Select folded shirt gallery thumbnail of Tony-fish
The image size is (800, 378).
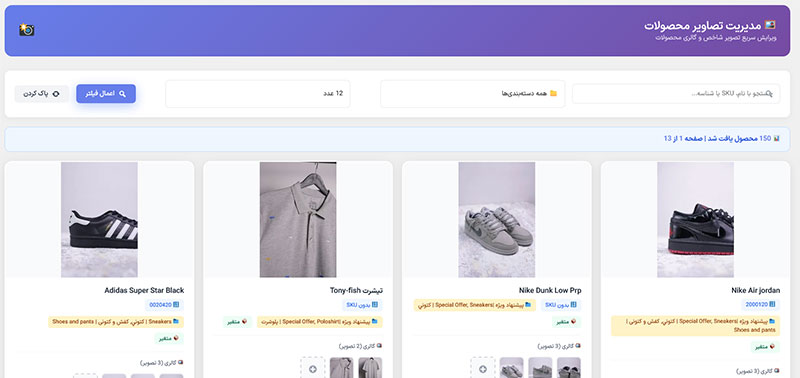pyautogui.click(x=341, y=368)
